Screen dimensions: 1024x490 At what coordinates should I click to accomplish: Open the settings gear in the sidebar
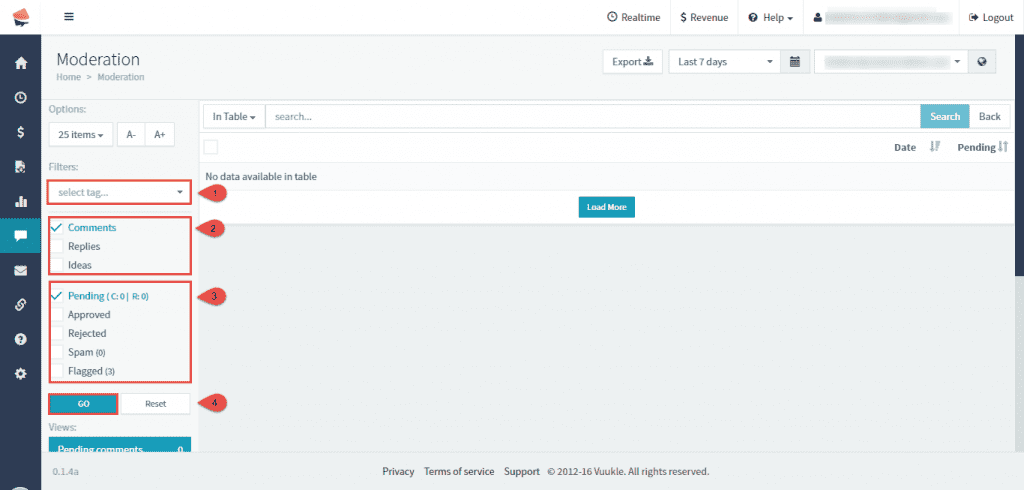20,373
